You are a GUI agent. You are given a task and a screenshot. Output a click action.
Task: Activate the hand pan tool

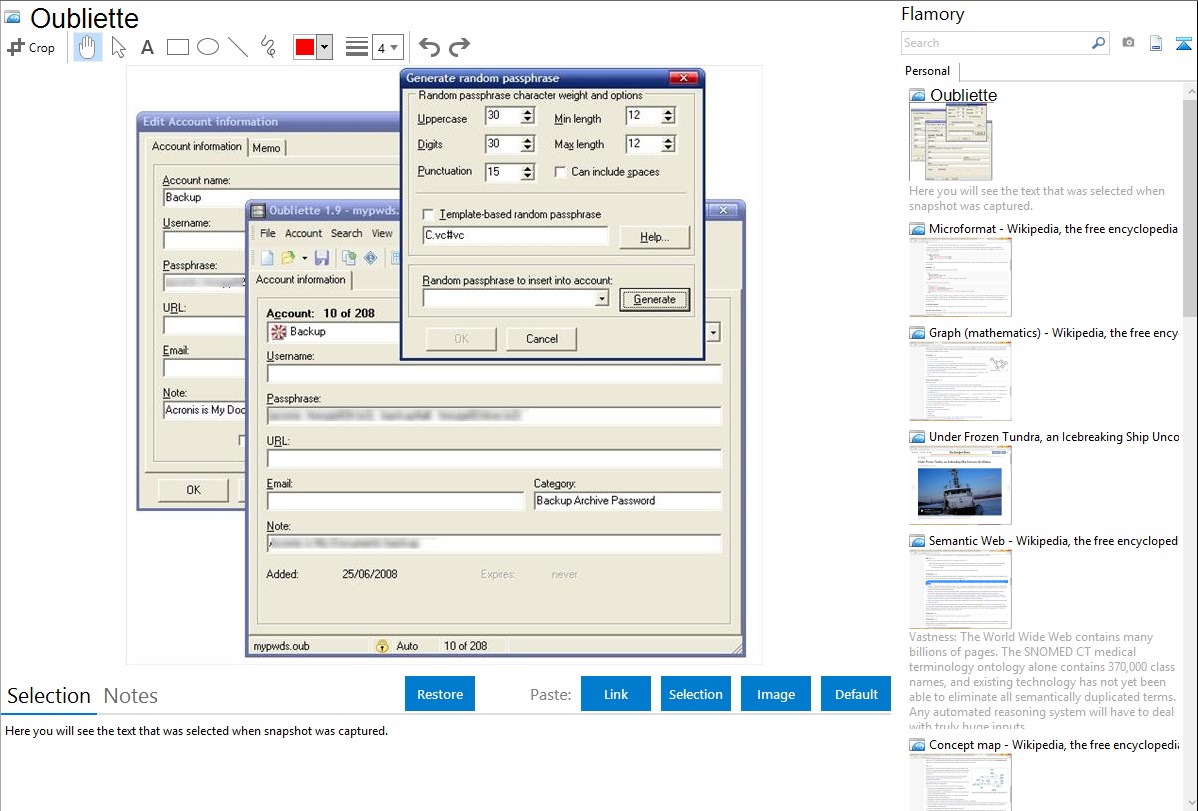click(x=88, y=47)
